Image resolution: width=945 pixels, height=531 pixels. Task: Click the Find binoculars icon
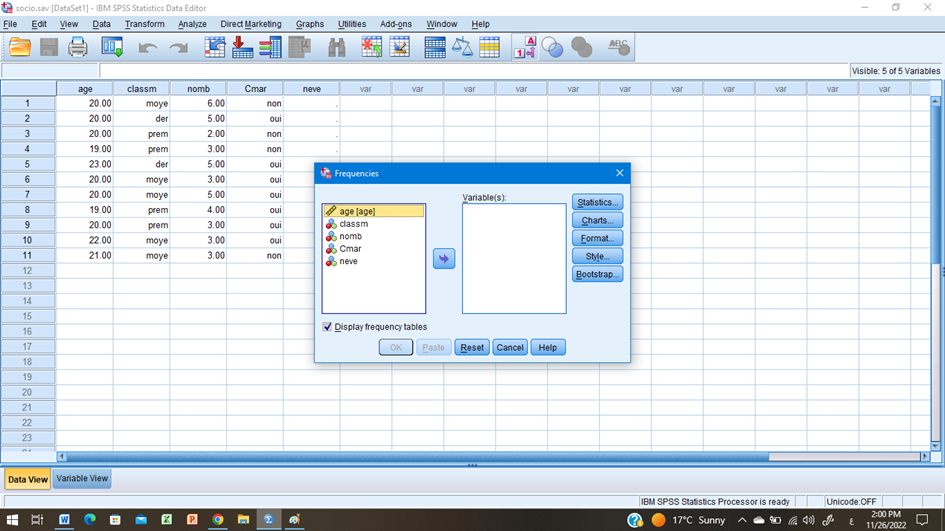(337, 47)
